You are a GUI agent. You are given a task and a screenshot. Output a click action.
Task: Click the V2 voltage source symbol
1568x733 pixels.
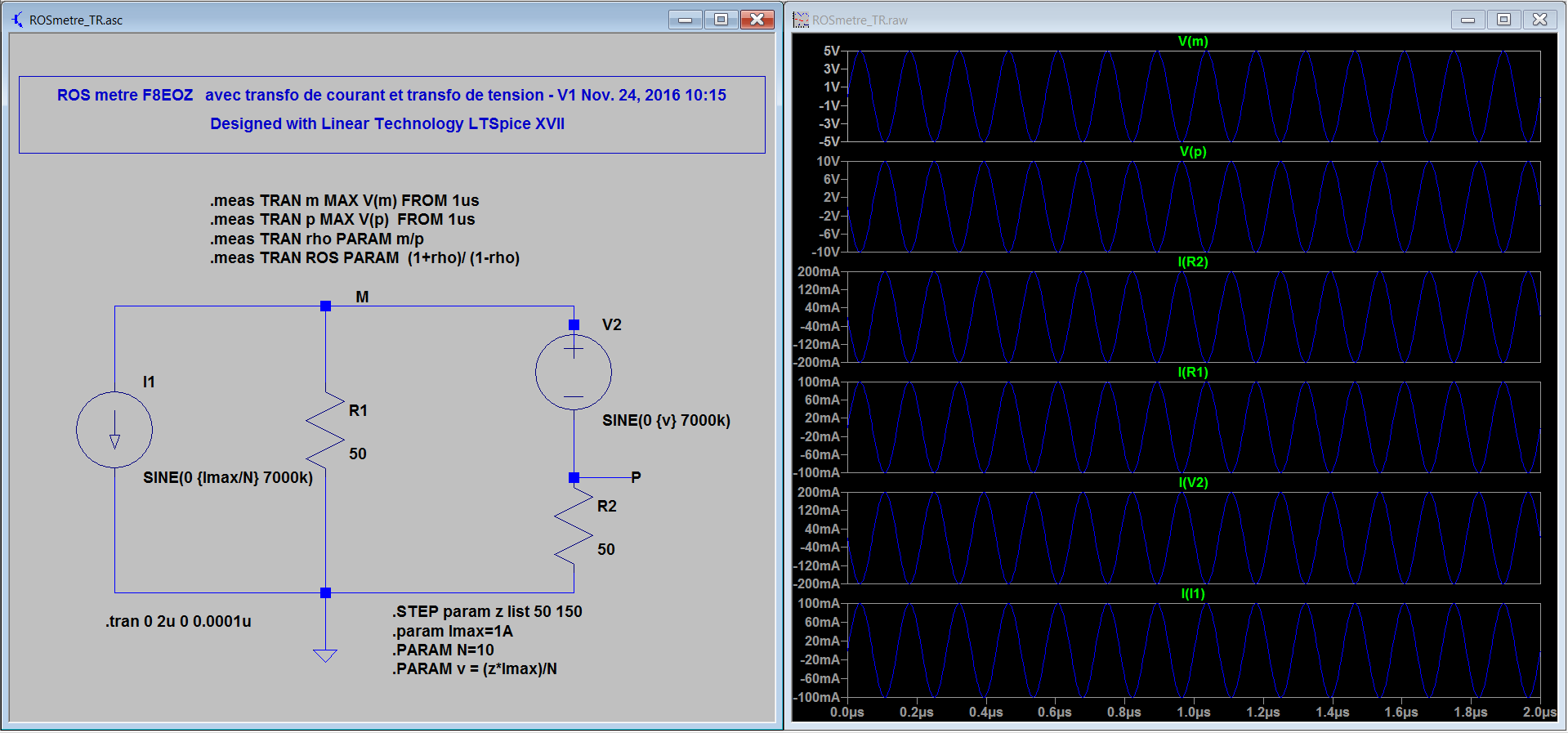click(574, 372)
